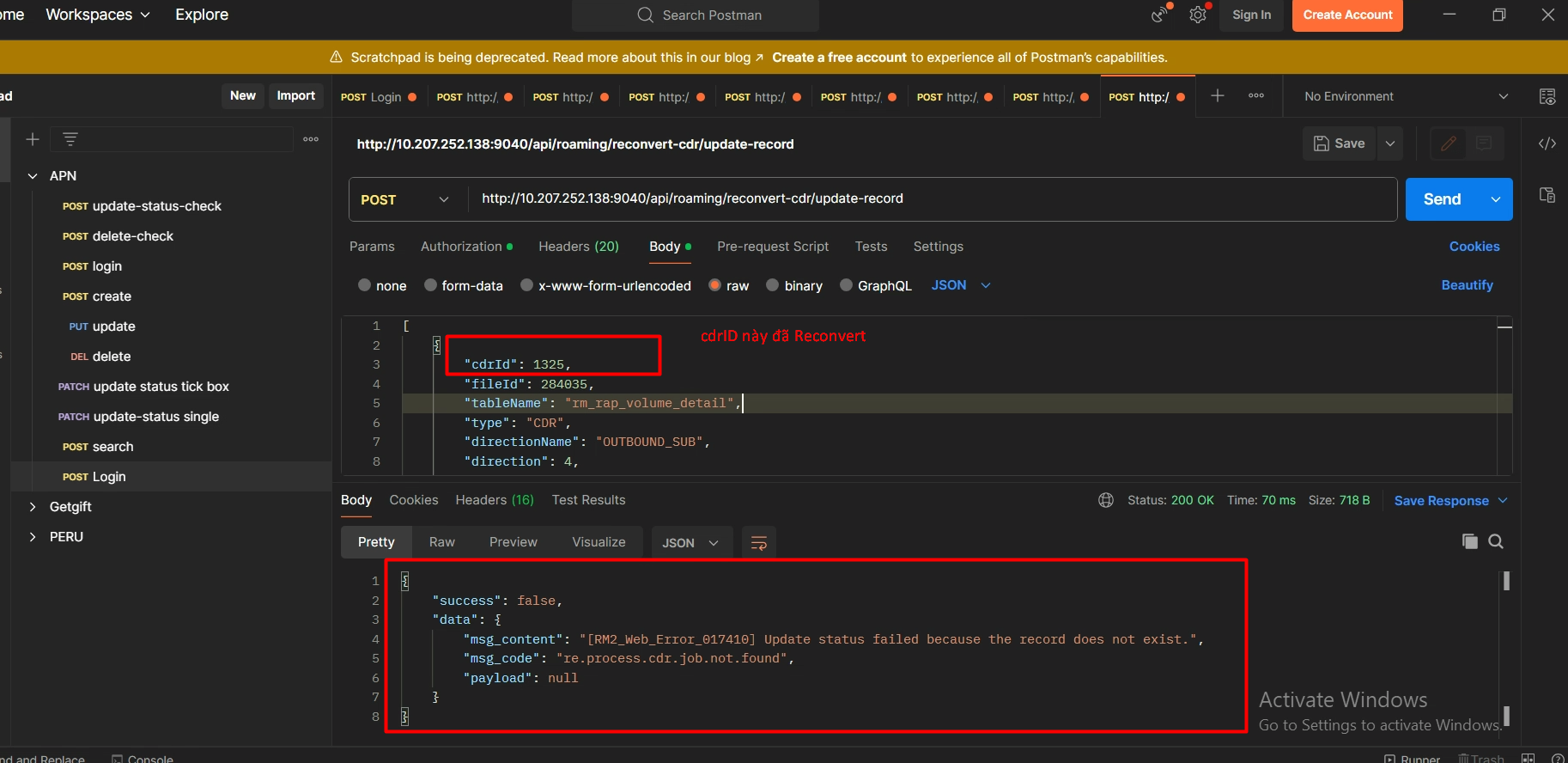Toggle word wrap in the response viewer
The height and width of the screenshot is (763, 1568).
[x=758, y=543]
